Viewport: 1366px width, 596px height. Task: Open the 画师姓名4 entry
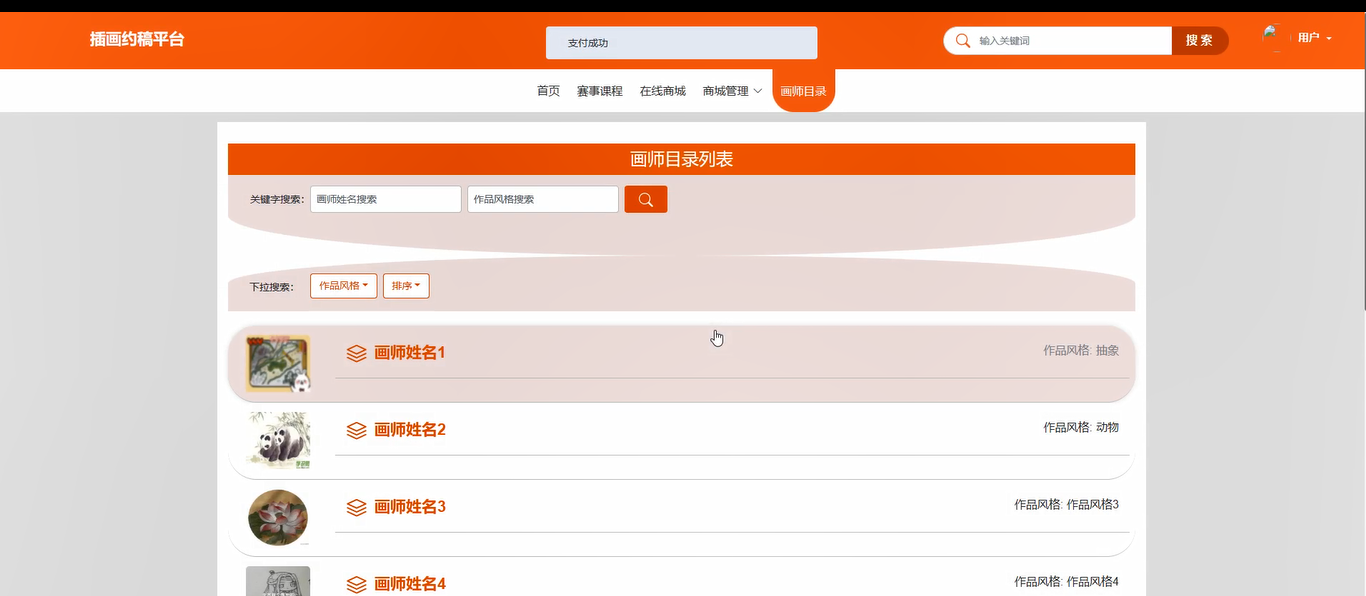pyautogui.click(x=410, y=584)
